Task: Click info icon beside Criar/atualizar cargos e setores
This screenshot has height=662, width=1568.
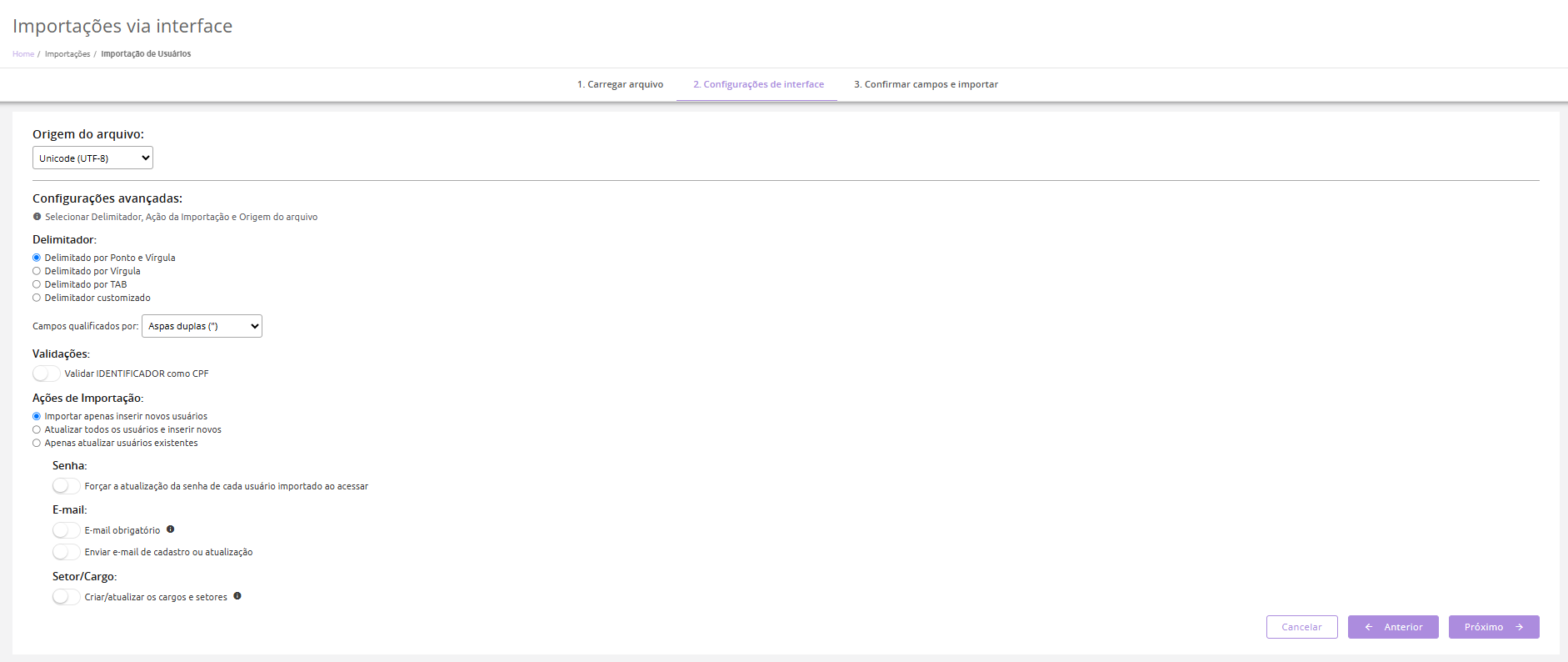Action: pos(237,596)
